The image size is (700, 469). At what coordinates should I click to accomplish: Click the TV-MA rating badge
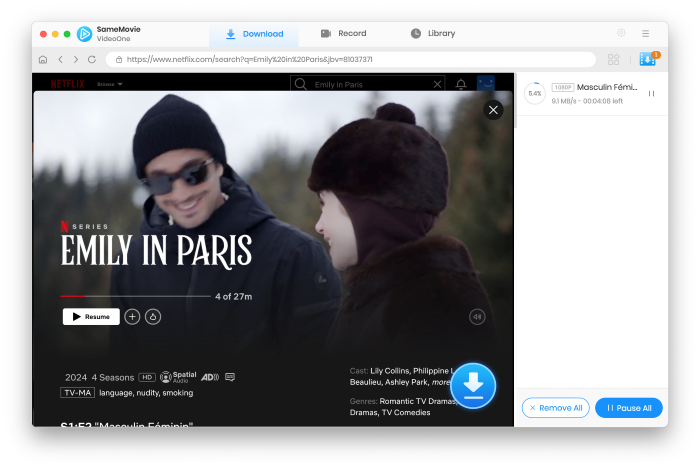77,393
